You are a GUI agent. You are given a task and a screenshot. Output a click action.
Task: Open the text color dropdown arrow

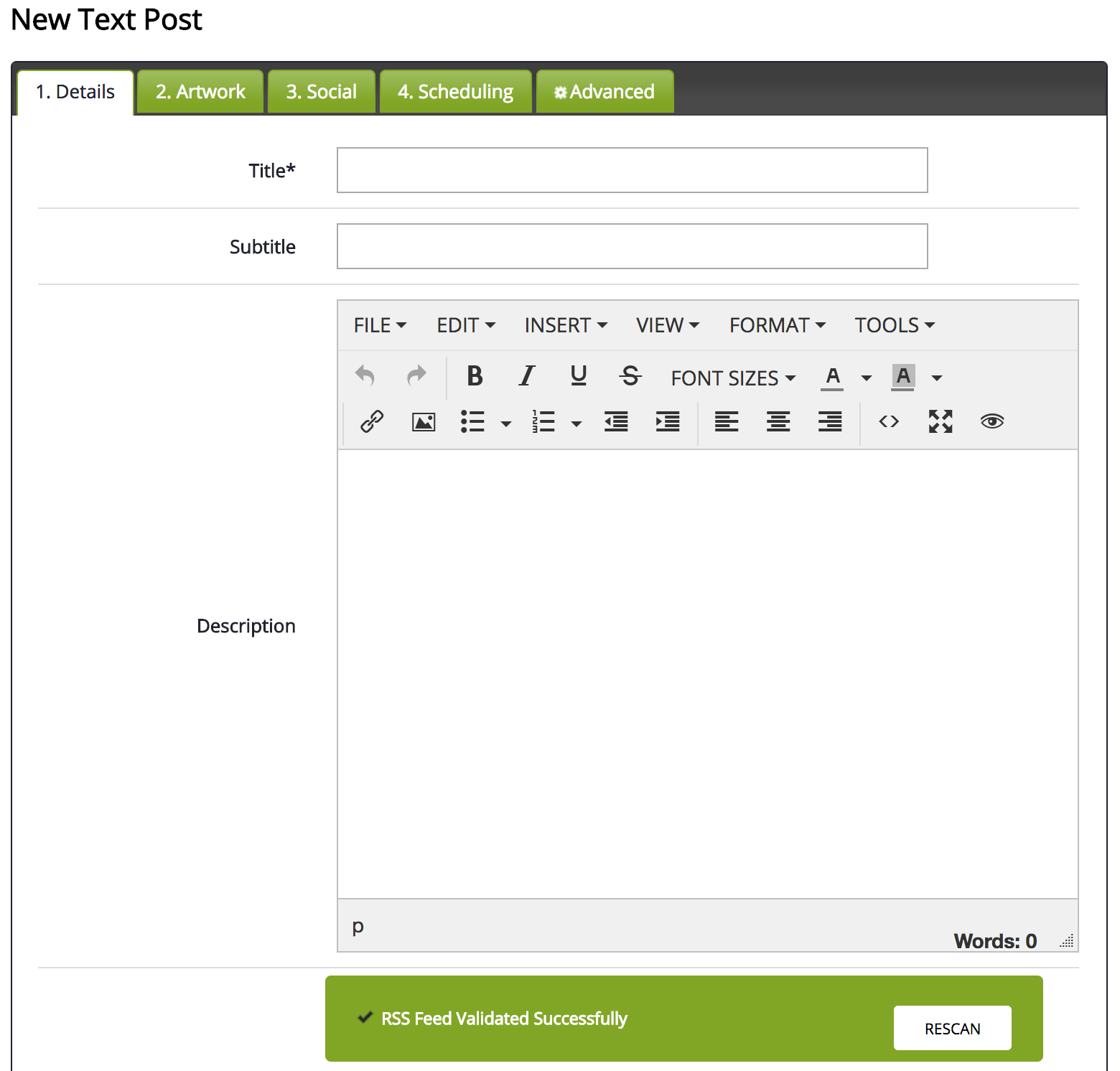coord(867,378)
